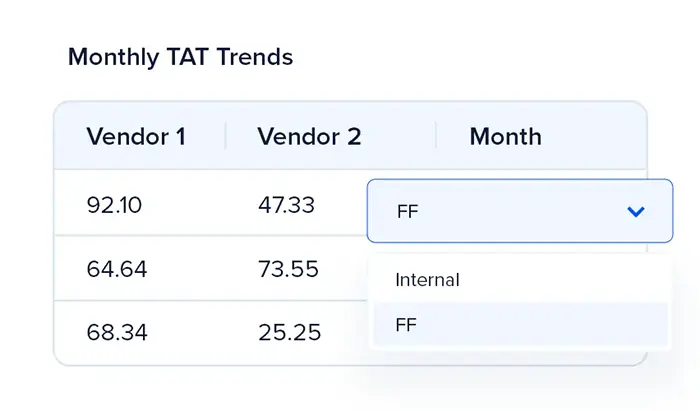Pick the 25.25 cell in Vendor 2

(x=289, y=331)
